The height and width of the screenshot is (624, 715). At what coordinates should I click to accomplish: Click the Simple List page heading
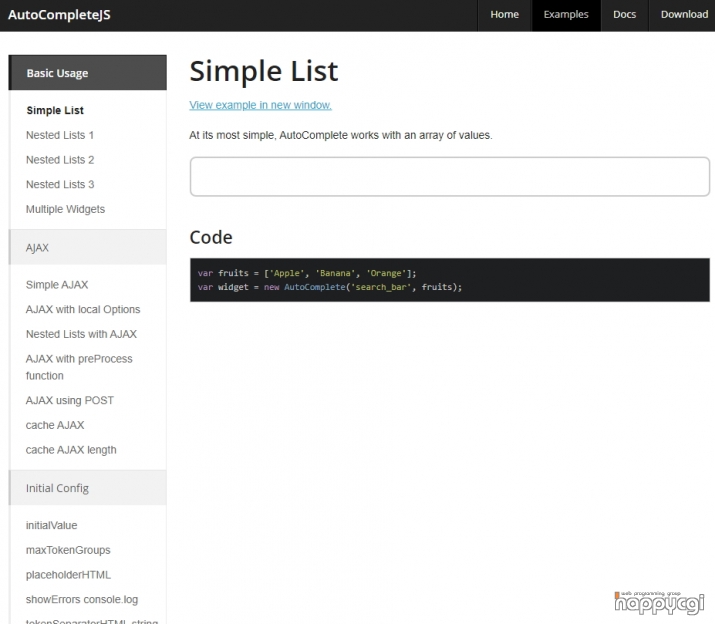pos(264,71)
